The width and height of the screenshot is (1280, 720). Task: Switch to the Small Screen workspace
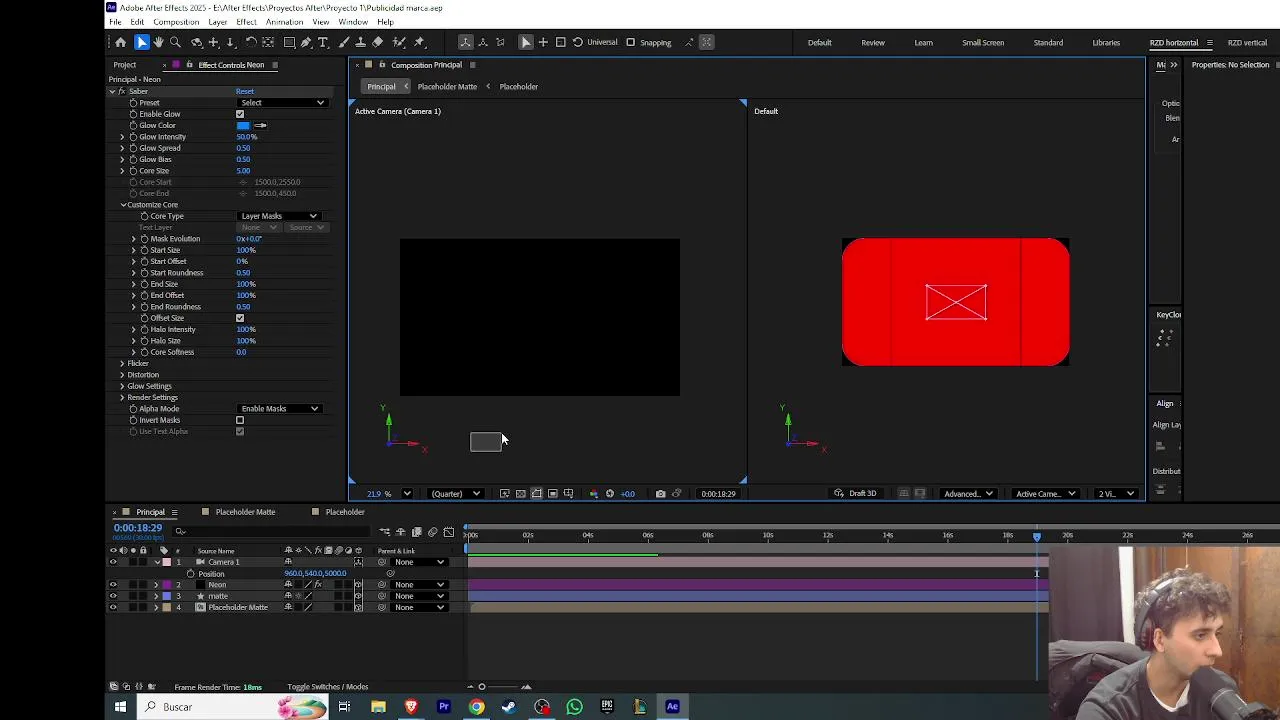click(x=983, y=43)
